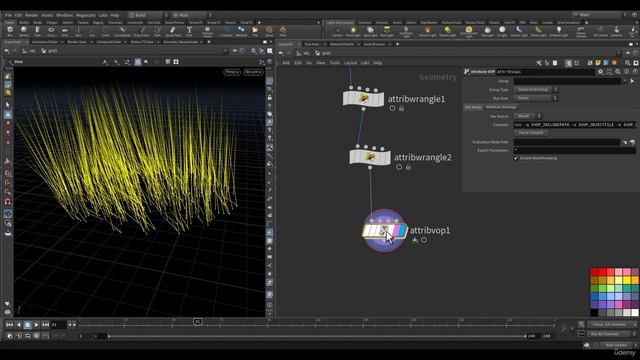
Task: Open network editor Layout menu
Action: [350, 63]
